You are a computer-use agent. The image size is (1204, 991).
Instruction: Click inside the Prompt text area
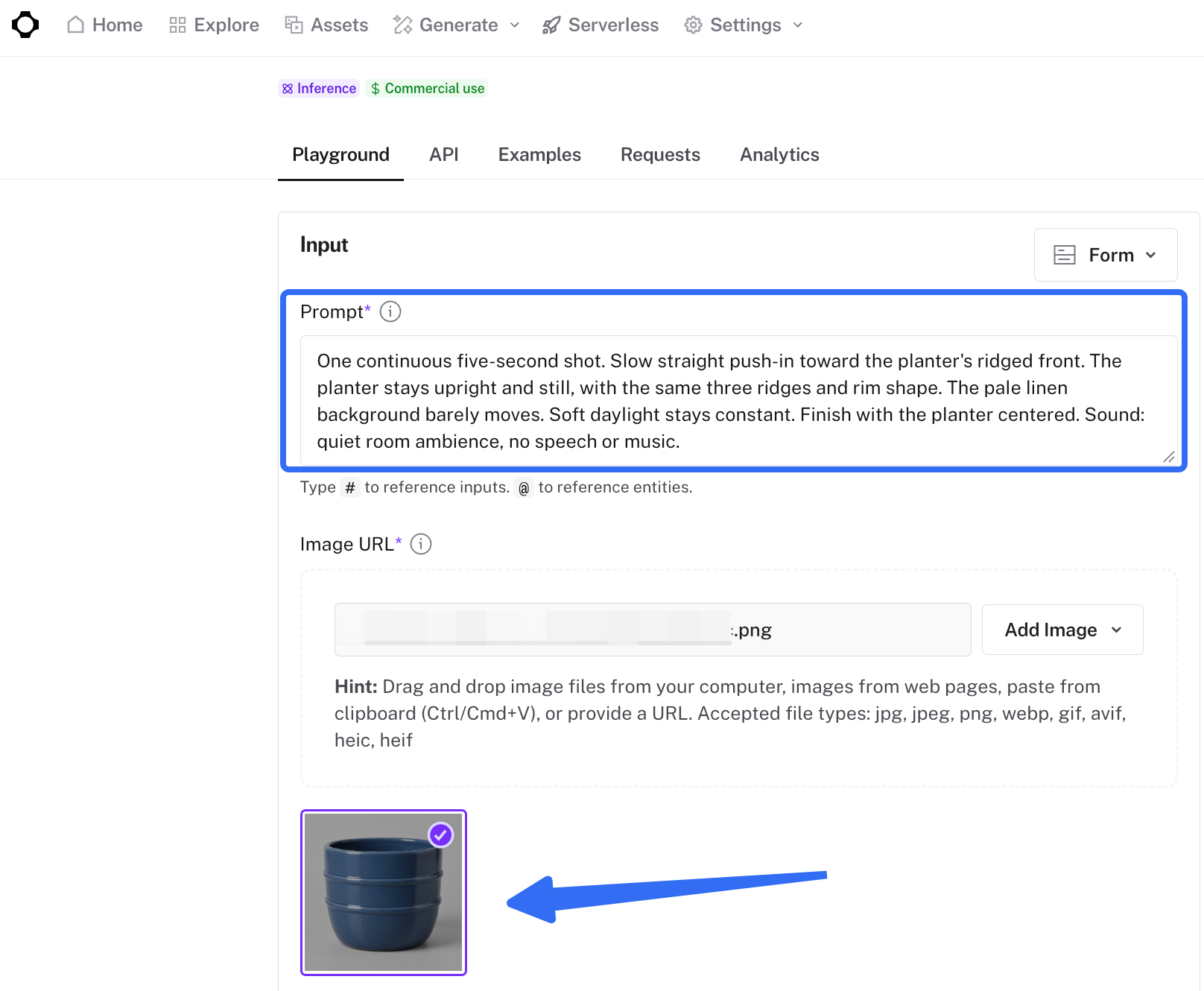[x=738, y=401]
